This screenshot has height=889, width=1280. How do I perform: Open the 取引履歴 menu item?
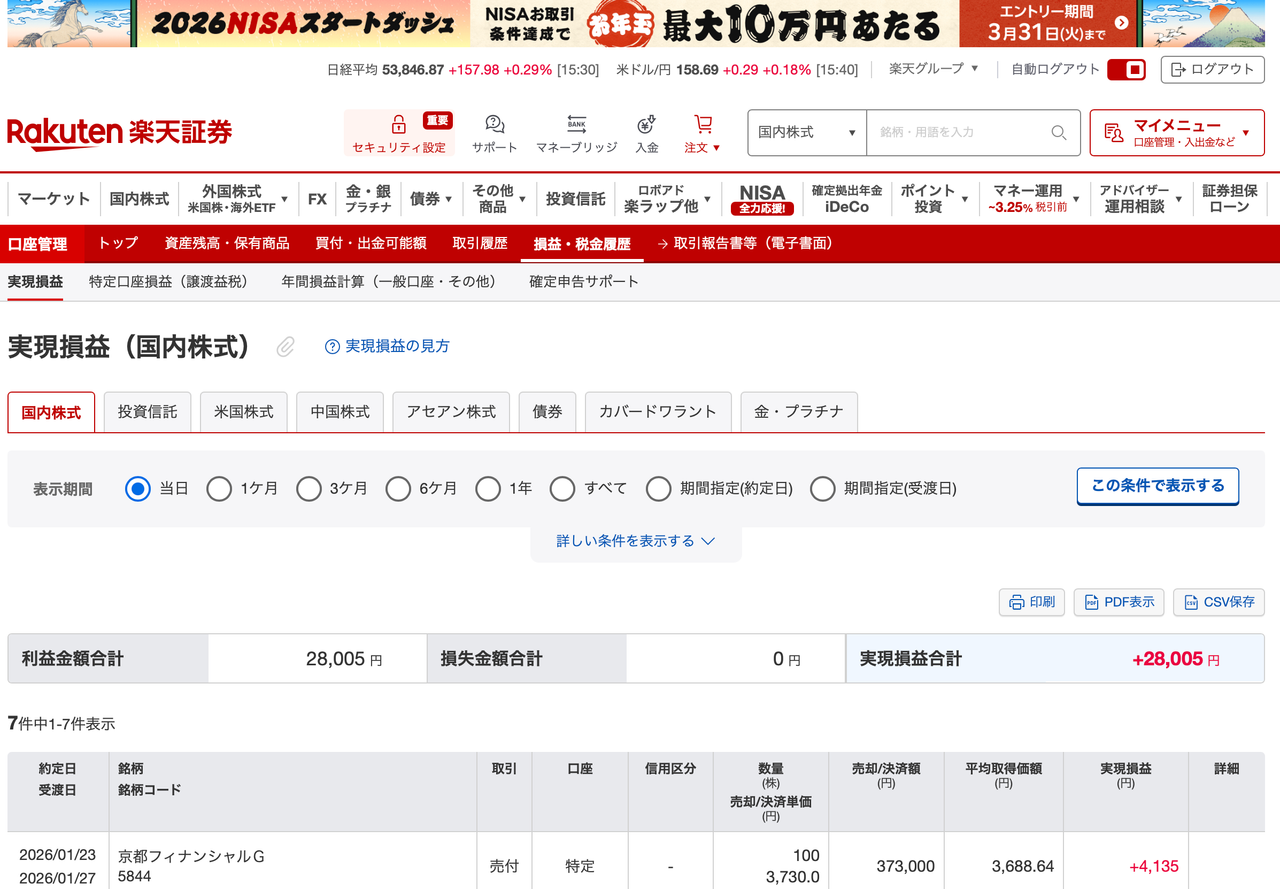479,243
